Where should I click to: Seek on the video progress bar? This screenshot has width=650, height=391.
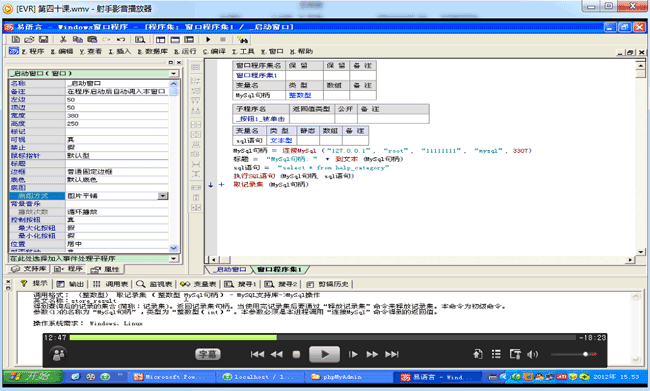323,338
